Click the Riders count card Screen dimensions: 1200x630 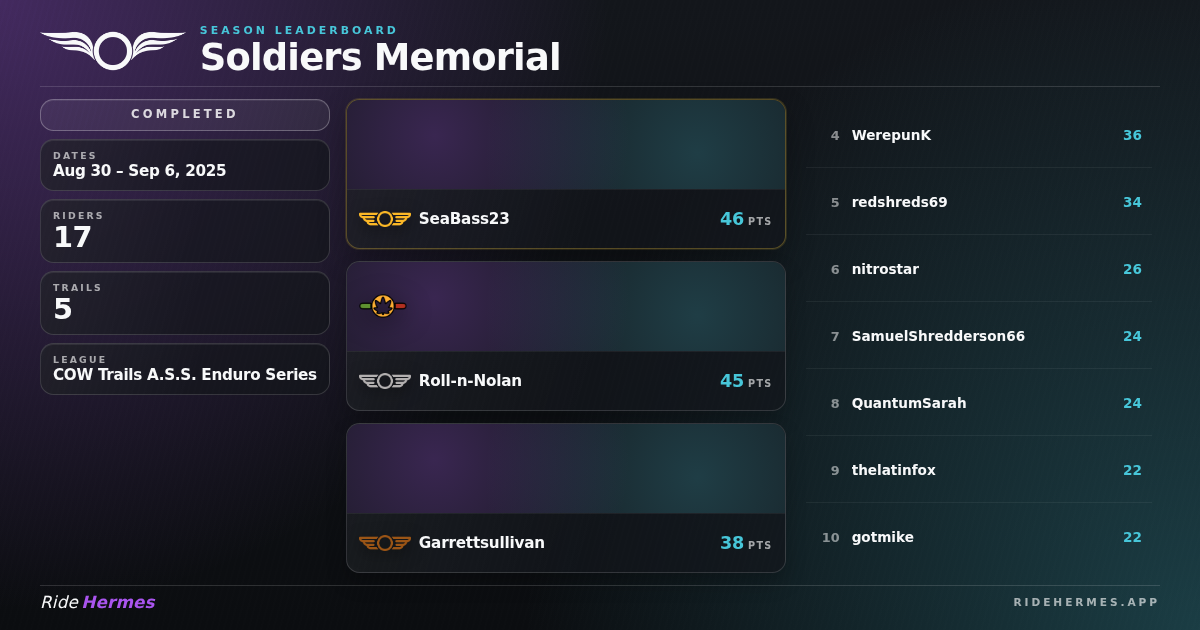(x=185, y=231)
